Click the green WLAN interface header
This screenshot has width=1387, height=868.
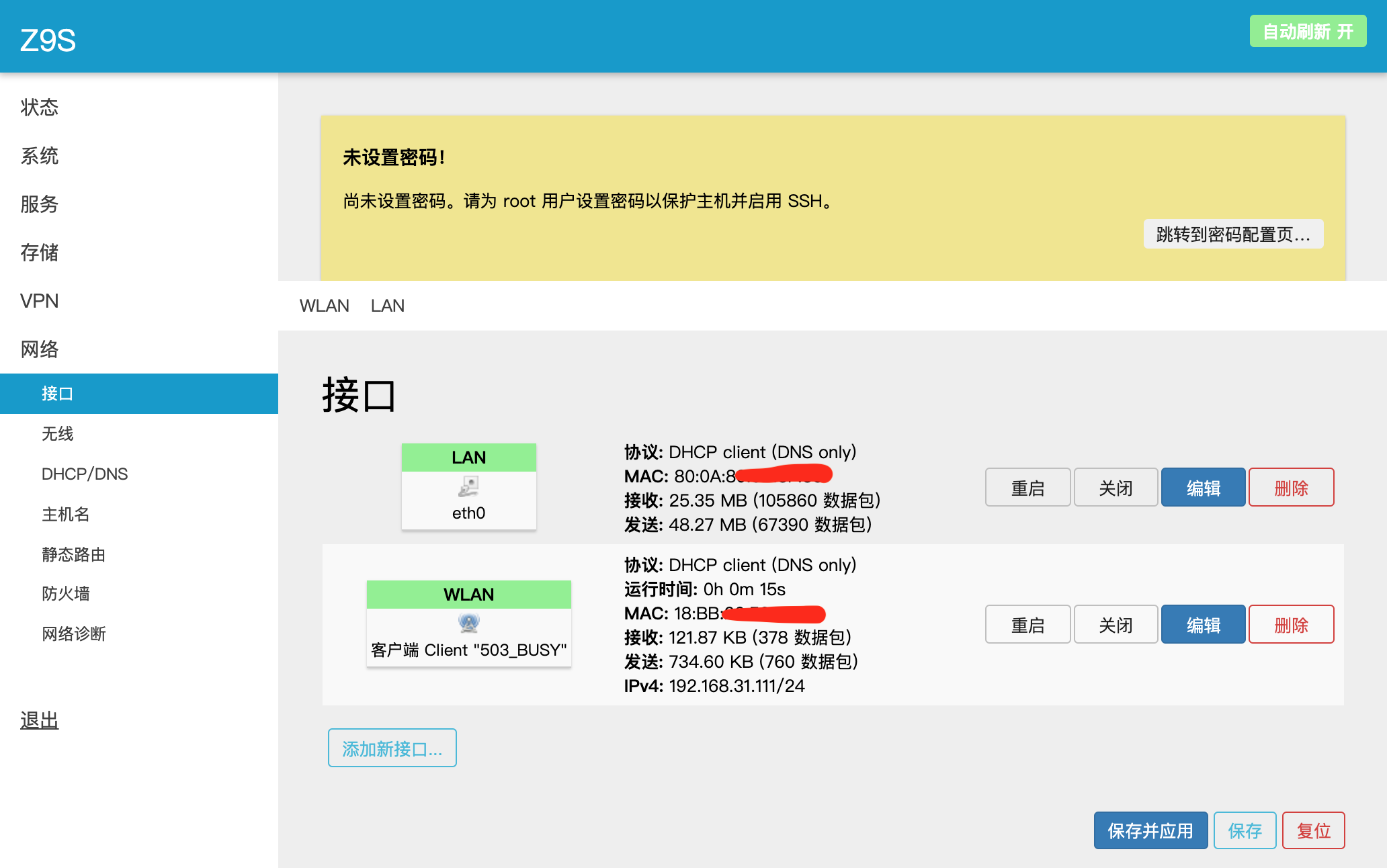click(469, 595)
